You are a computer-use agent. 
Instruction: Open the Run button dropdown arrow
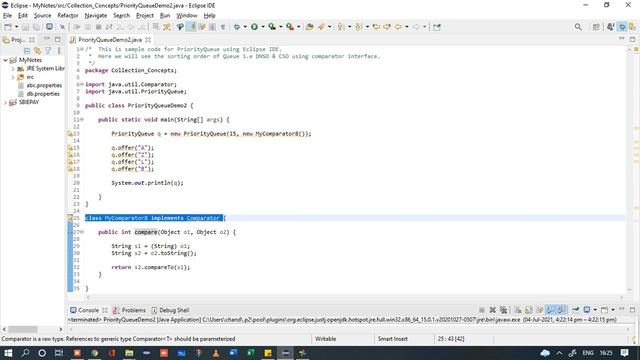[x=262, y=27]
